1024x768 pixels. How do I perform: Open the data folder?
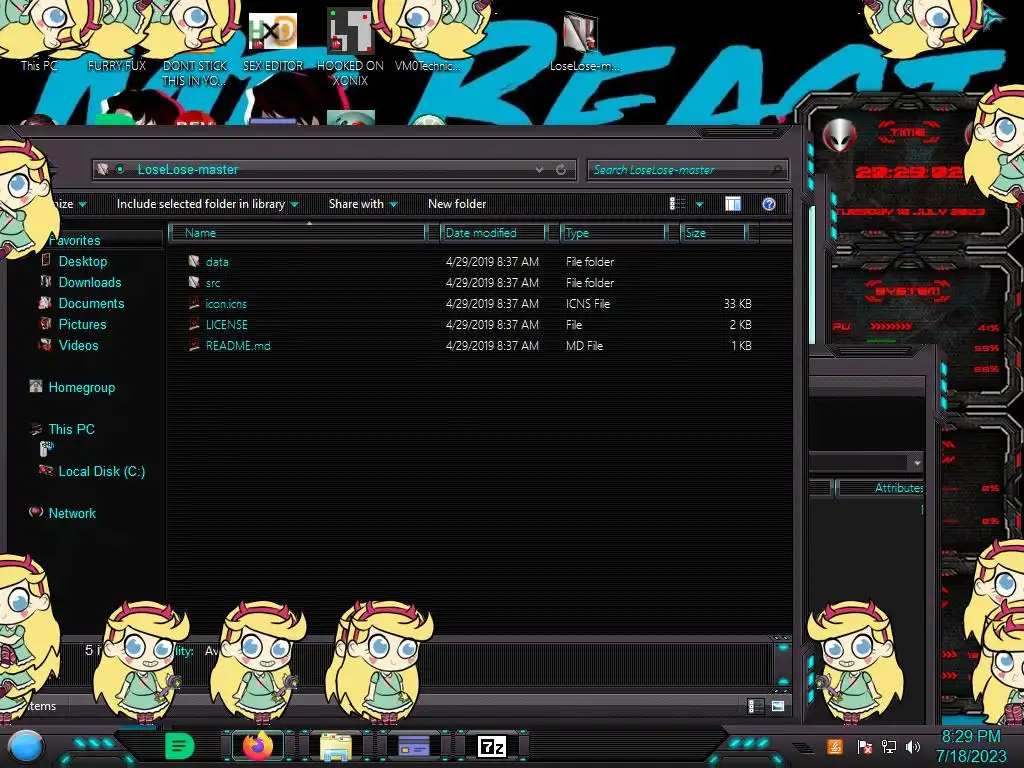tap(217, 262)
